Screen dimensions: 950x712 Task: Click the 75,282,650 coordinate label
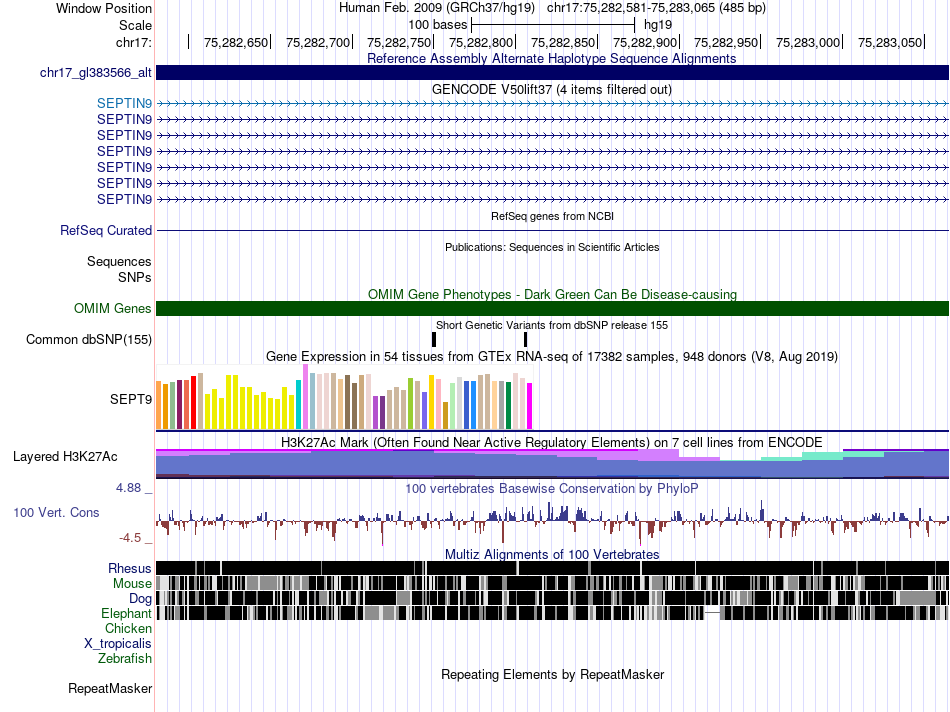236,42
